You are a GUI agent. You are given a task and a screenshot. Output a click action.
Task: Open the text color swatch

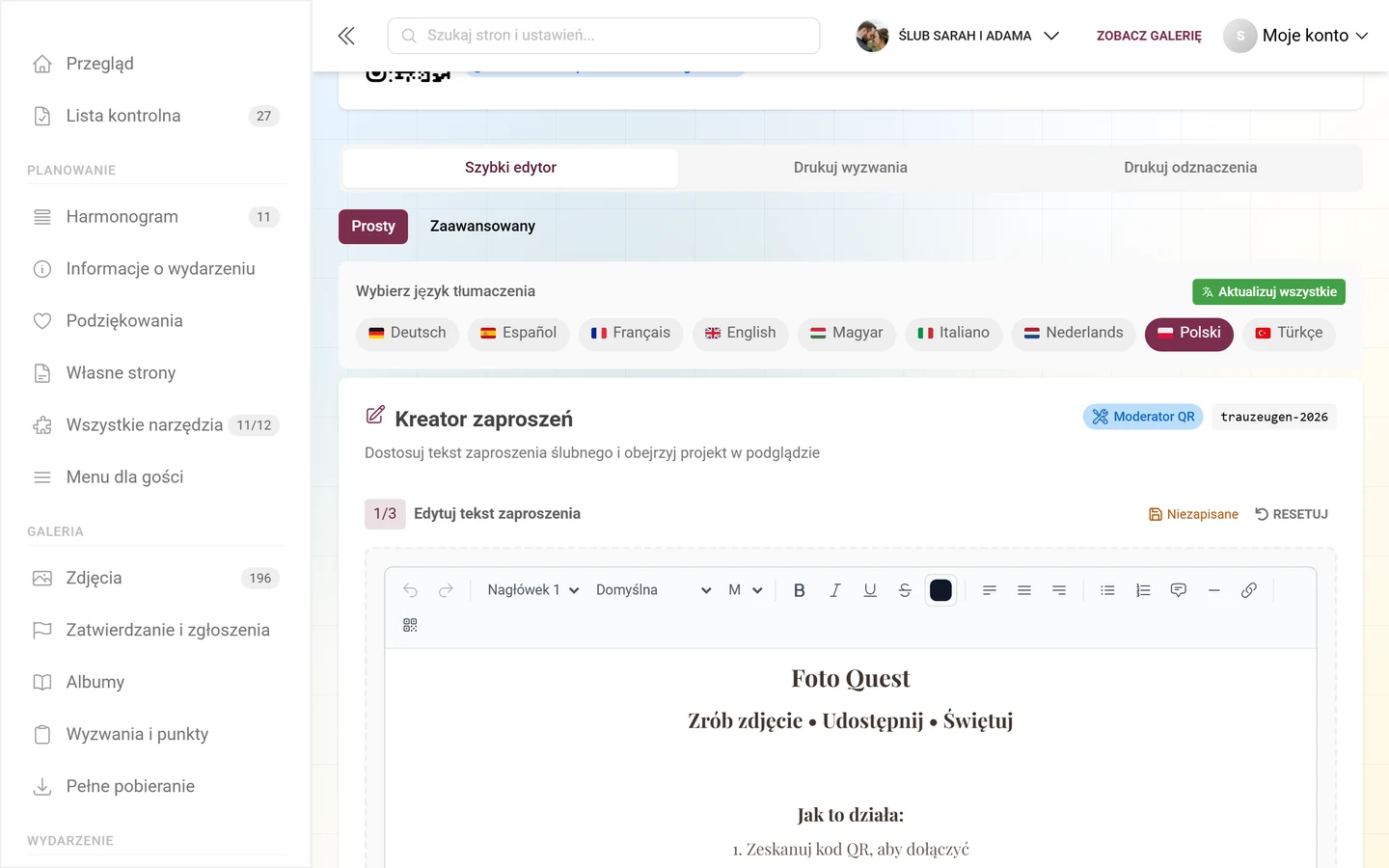pos(940,590)
